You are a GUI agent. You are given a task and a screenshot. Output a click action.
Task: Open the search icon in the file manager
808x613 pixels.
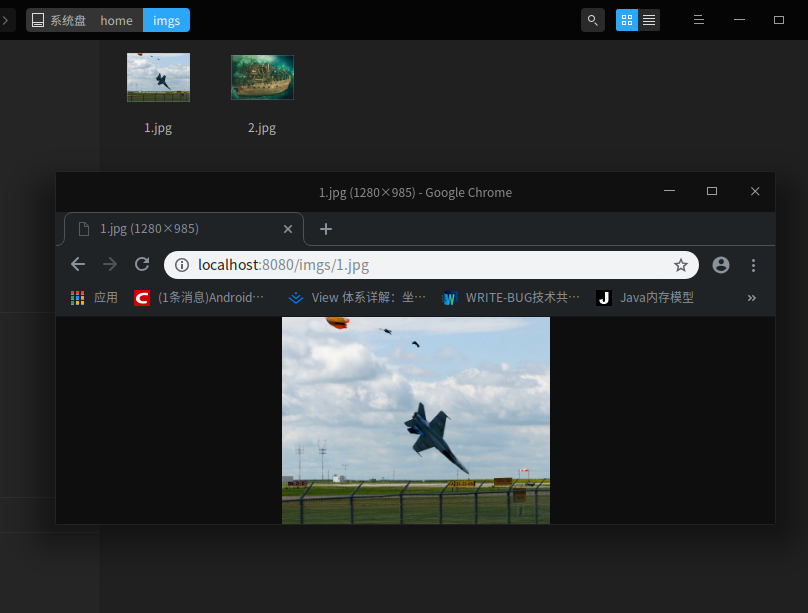coord(593,20)
